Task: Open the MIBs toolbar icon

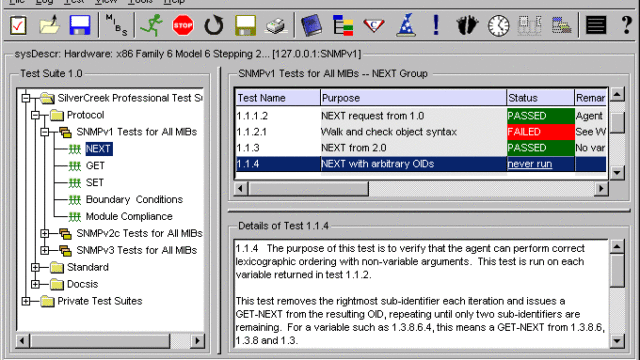Action: (116, 25)
